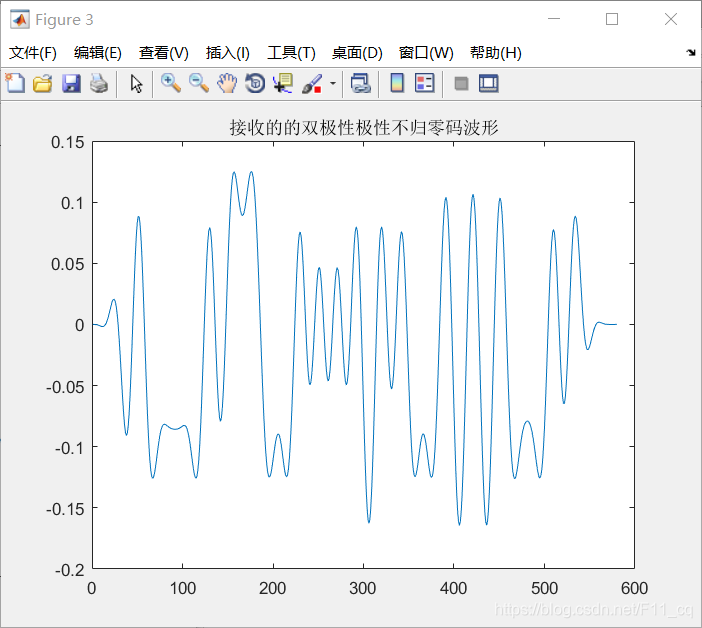Select the Pan hand tool

[227, 83]
